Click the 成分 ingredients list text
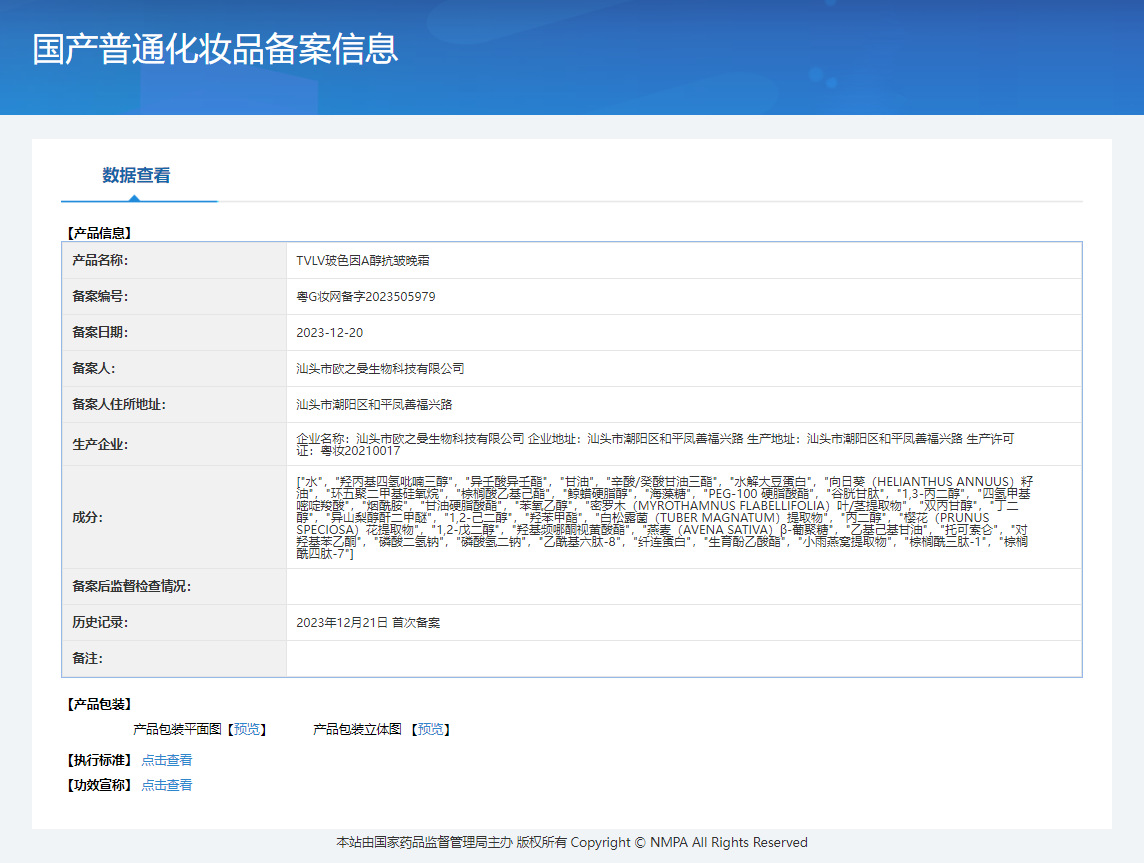Image resolution: width=1144 pixels, height=863 pixels. click(664, 518)
